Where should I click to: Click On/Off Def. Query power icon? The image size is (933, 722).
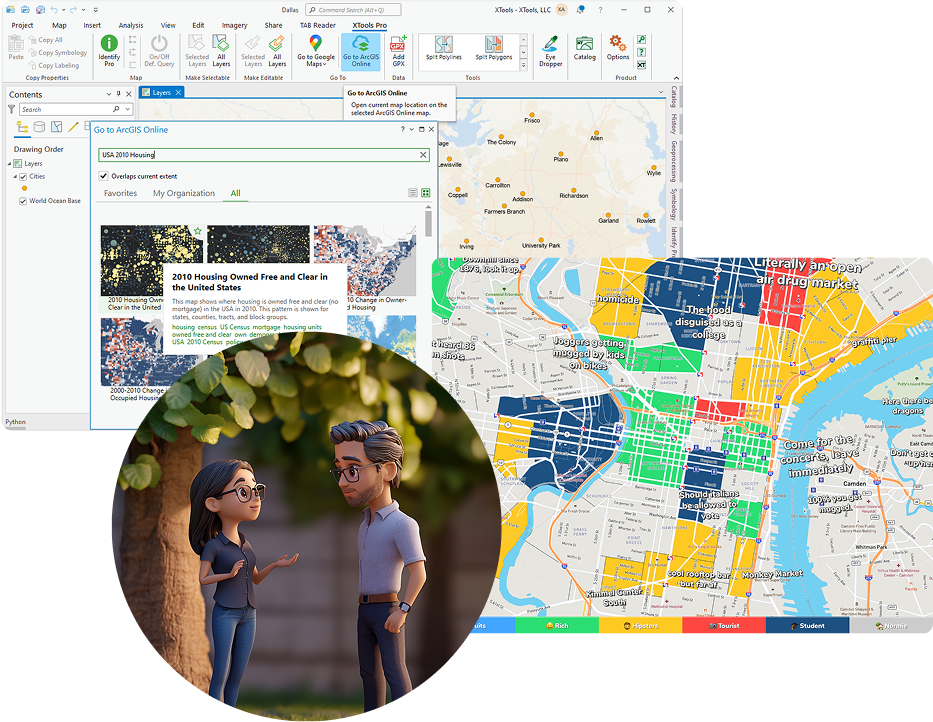159,43
